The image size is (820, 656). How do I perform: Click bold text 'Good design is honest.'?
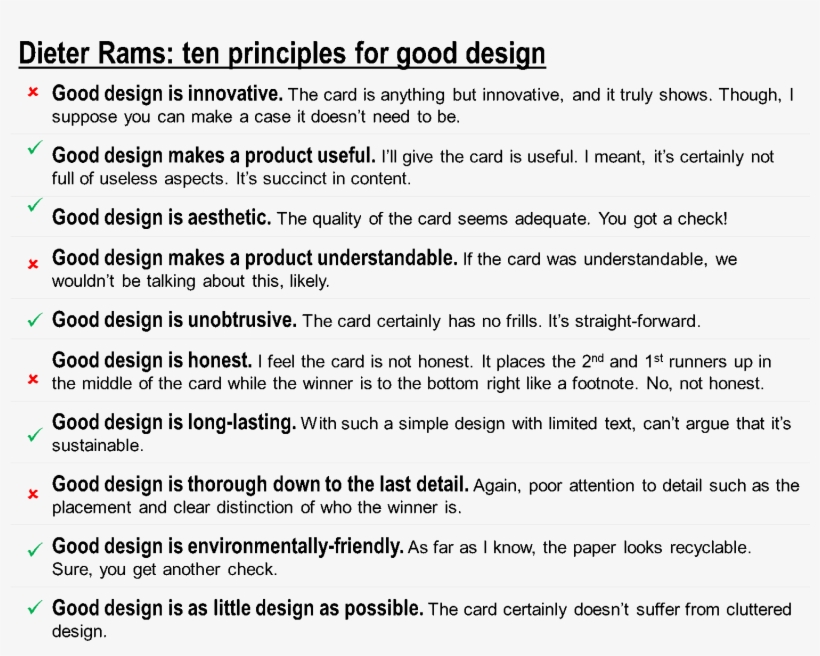coord(152,360)
